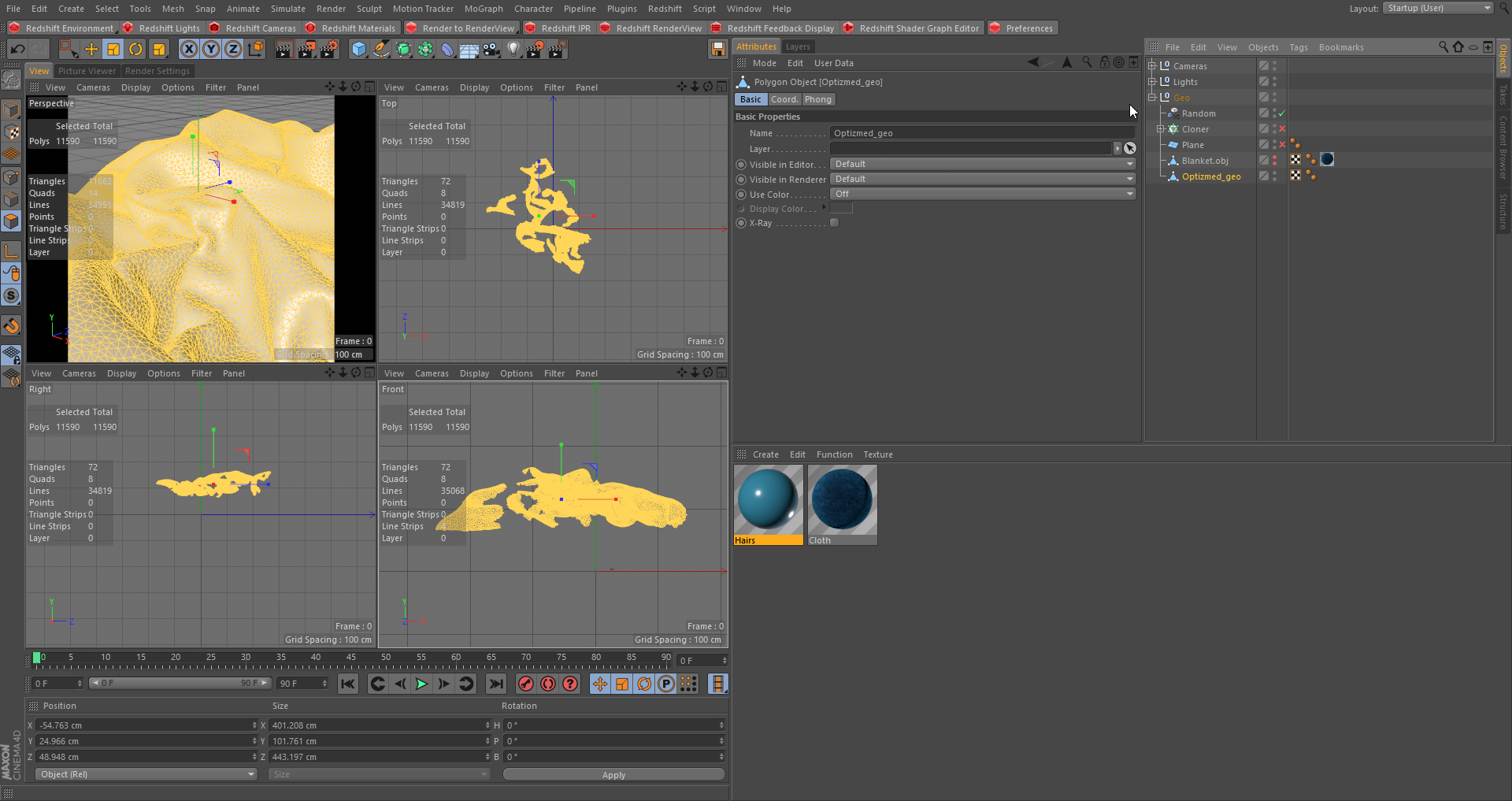This screenshot has width=1512, height=801.
Task: Add a Light object from the toolbar
Action: click(x=513, y=50)
